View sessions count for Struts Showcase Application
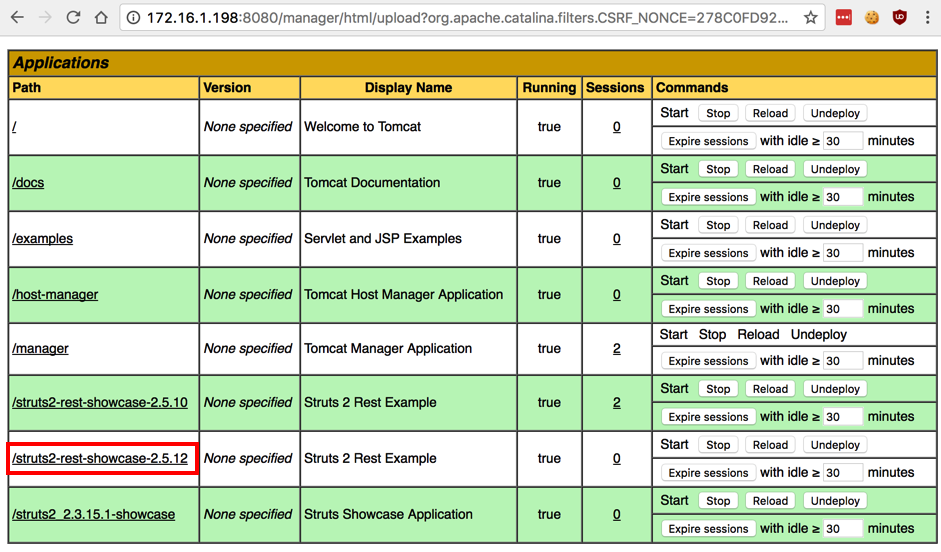The width and height of the screenshot is (941, 552). [616, 514]
